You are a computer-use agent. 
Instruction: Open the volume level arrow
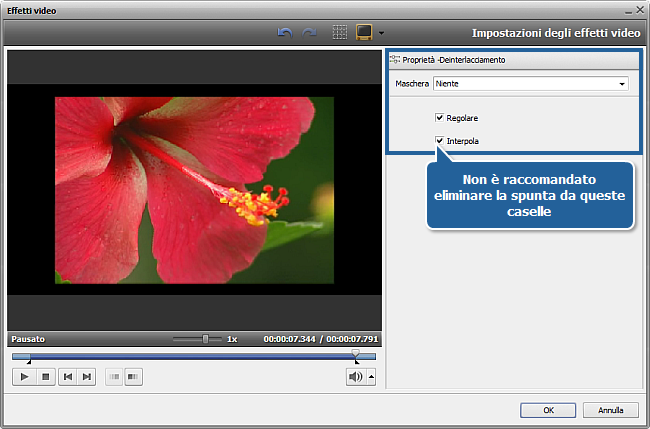372,377
